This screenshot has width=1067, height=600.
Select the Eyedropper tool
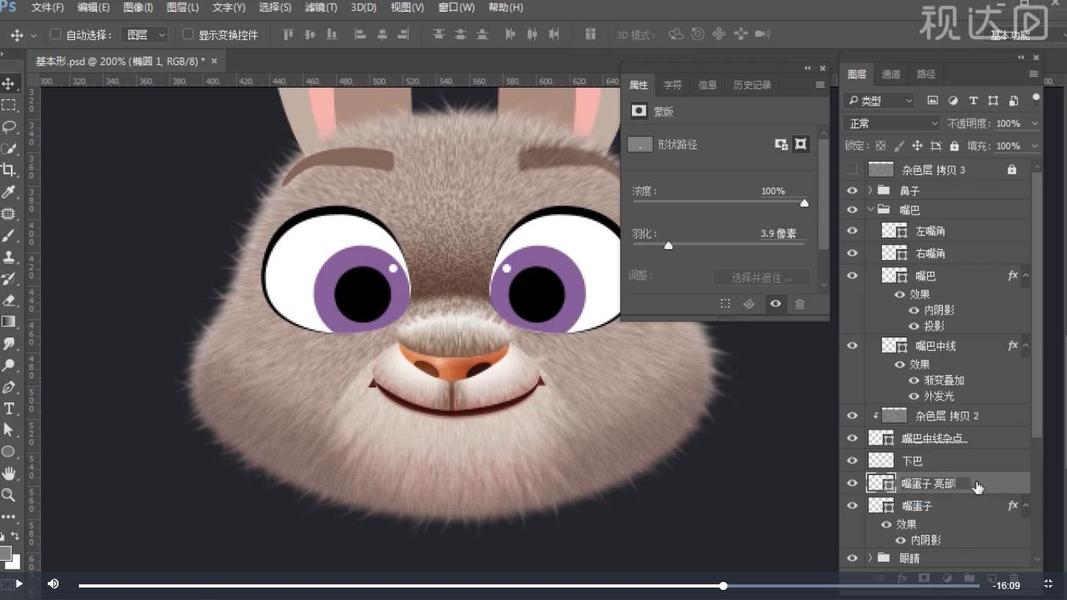(9, 193)
